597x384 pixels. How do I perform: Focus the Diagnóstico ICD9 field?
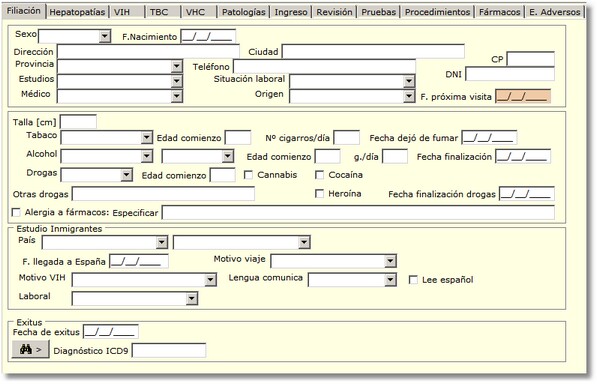point(169,350)
